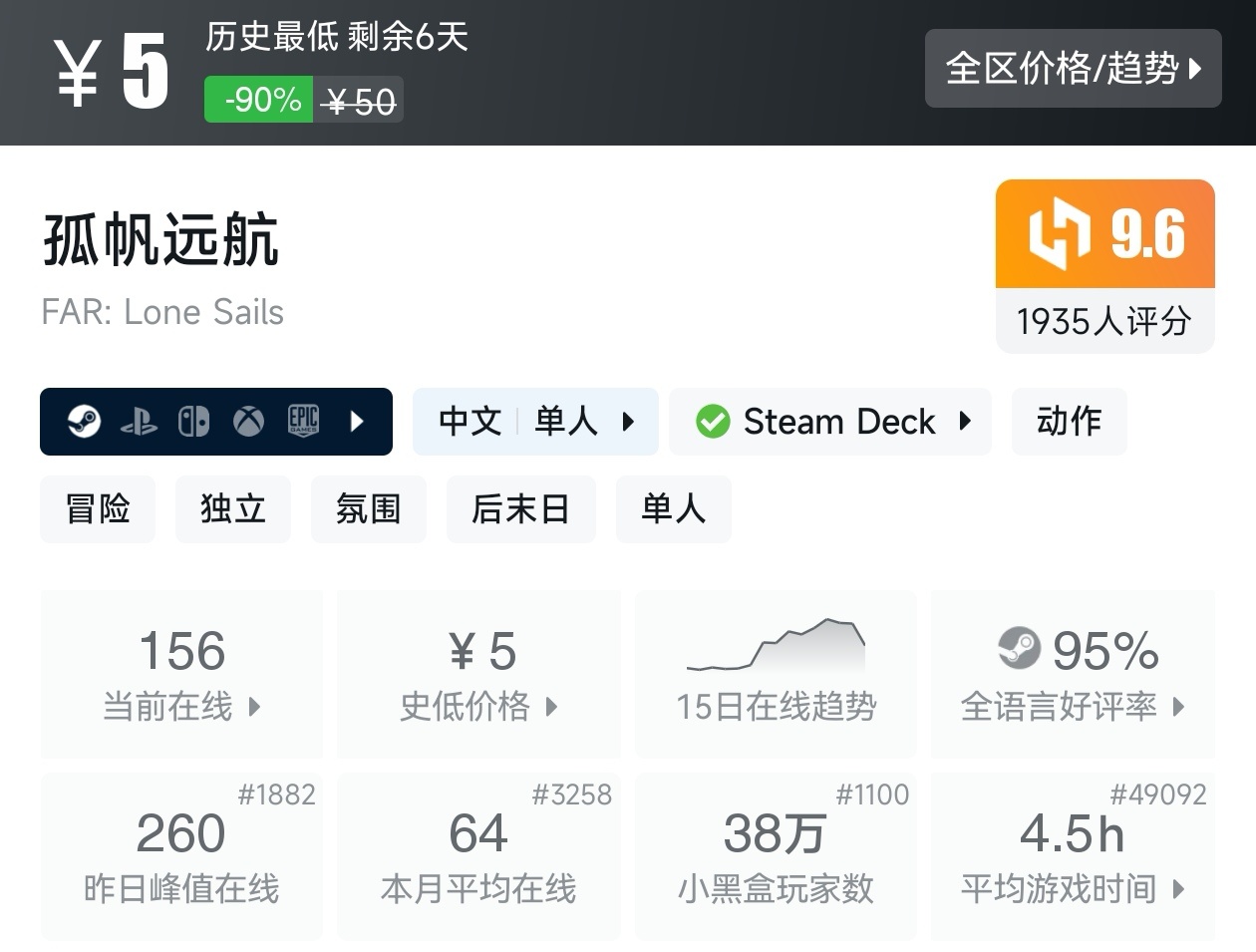This screenshot has height=952, width=1256.
Task: Open 当前在线 current players details
Action: point(181,673)
